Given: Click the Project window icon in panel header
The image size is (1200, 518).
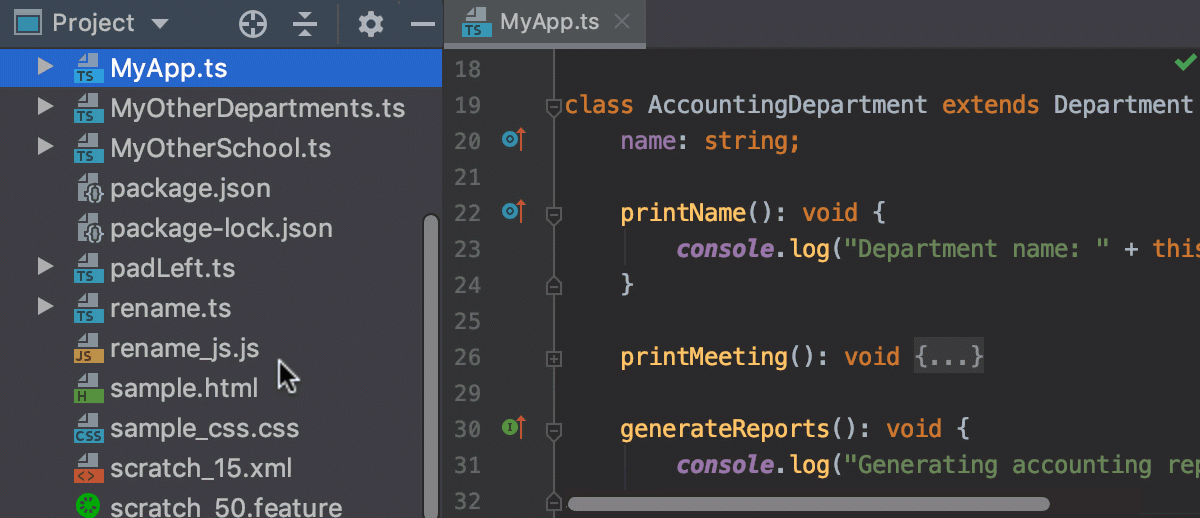Looking at the screenshot, I should (29, 23).
